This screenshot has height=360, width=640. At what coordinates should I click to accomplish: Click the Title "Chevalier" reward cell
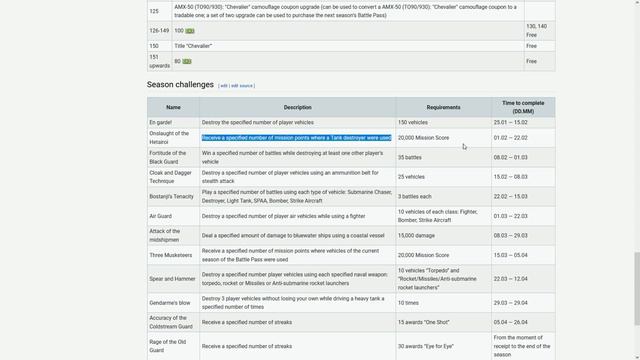pos(348,46)
